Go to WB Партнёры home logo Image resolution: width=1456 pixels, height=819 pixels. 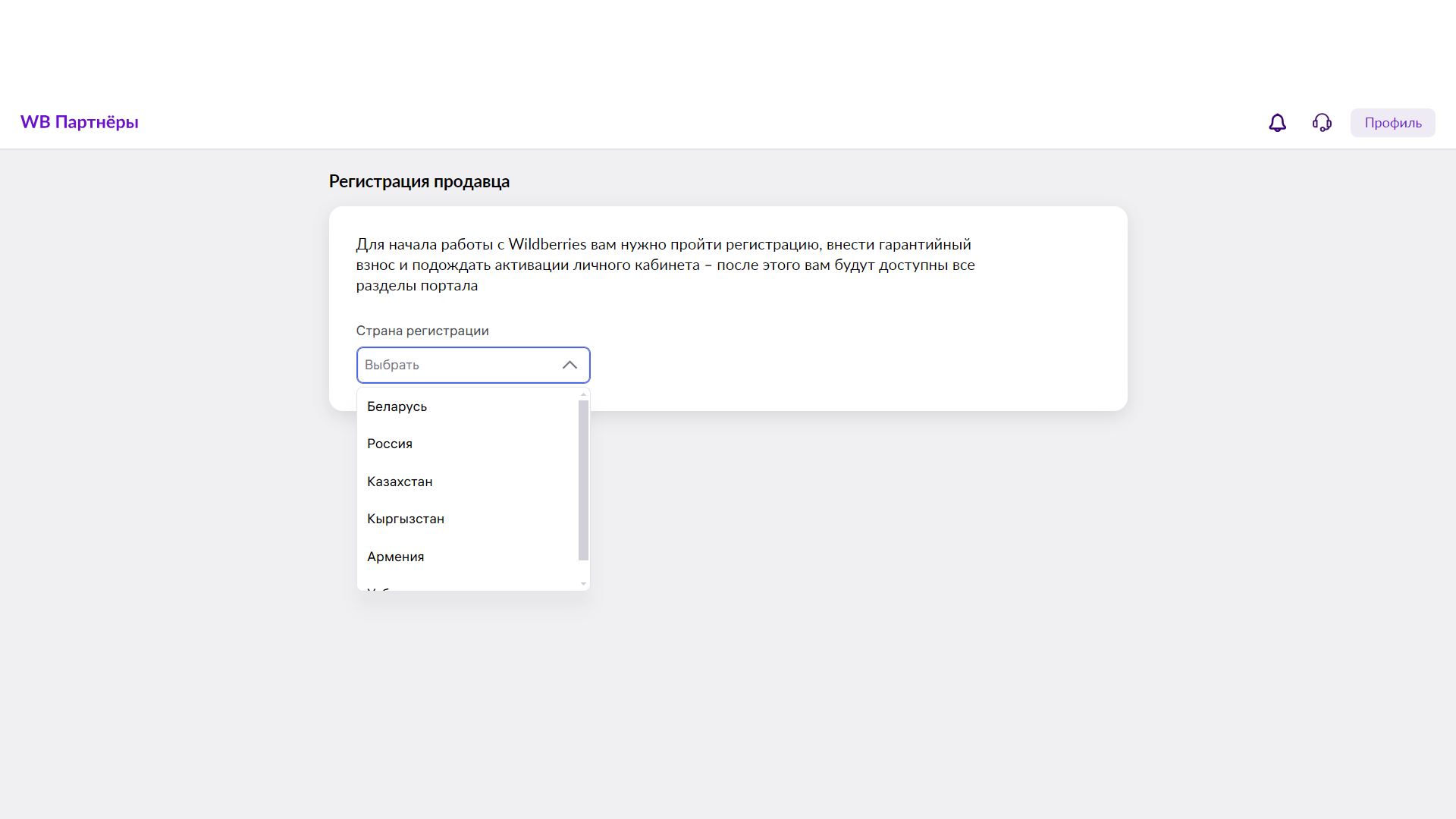click(x=80, y=122)
